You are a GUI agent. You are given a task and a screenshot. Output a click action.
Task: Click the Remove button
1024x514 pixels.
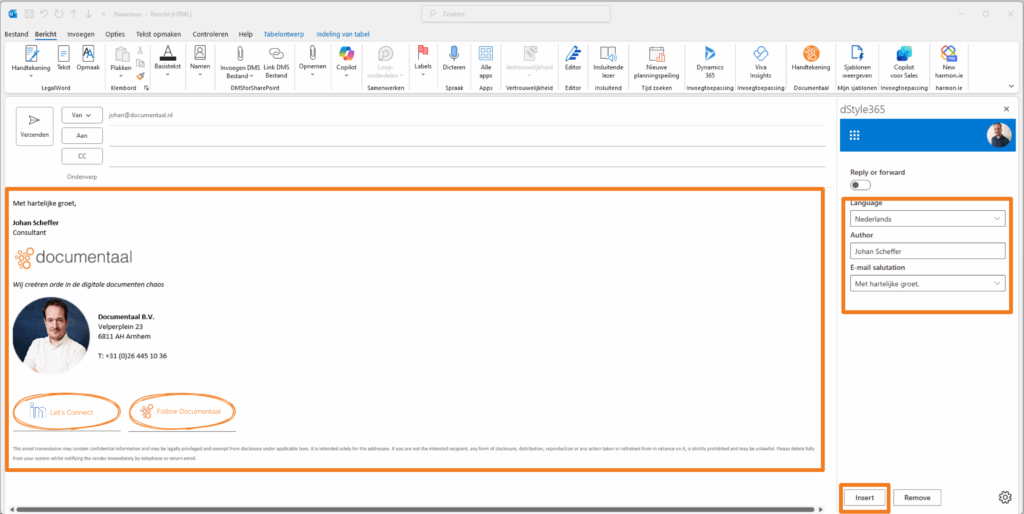click(917, 498)
